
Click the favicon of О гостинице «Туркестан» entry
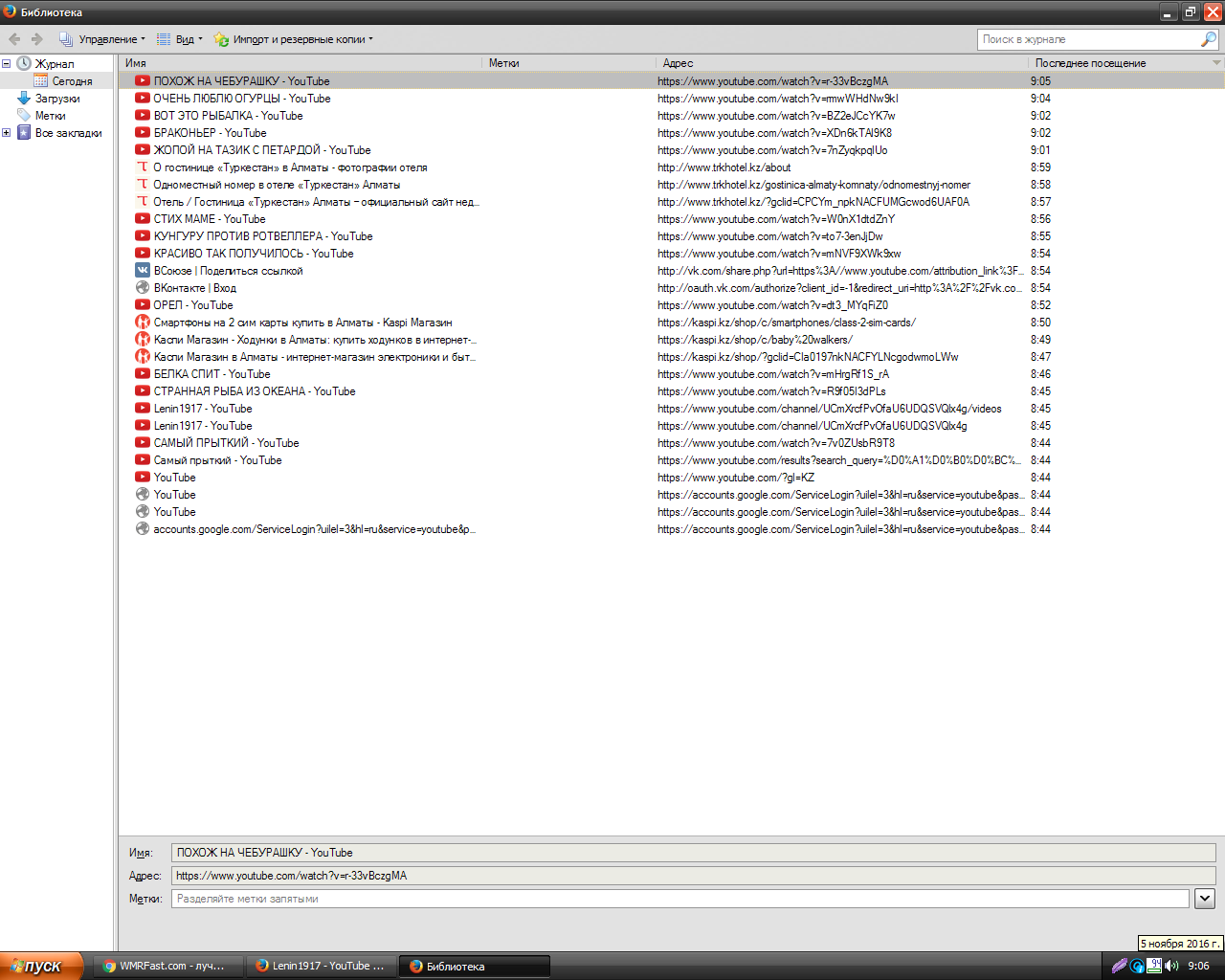143,167
